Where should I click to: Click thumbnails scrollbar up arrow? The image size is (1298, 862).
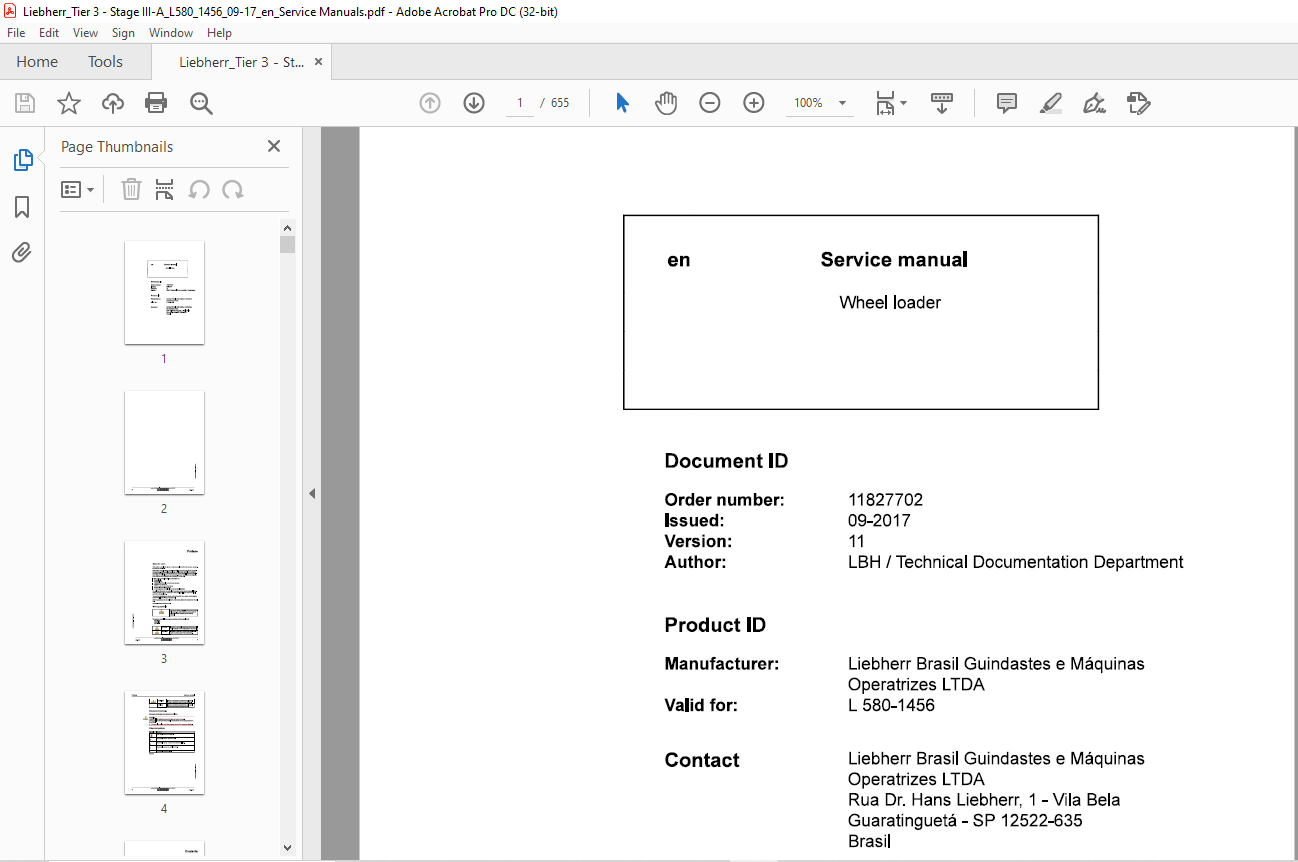pos(288,228)
